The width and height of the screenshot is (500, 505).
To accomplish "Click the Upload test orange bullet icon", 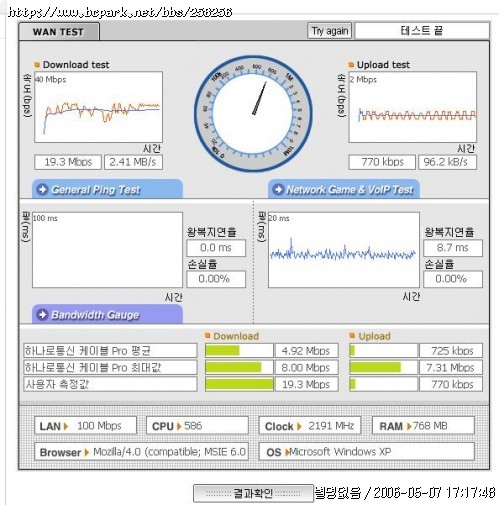I will (x=351, y=64).
